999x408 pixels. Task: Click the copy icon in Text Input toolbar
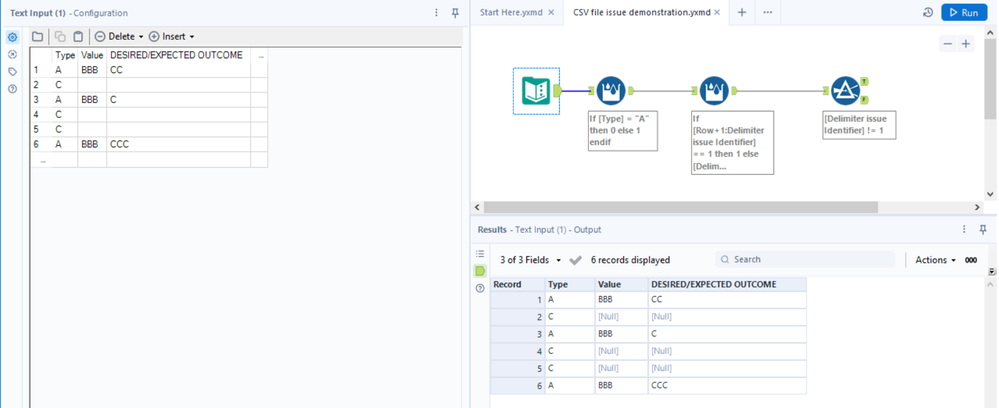60,36
